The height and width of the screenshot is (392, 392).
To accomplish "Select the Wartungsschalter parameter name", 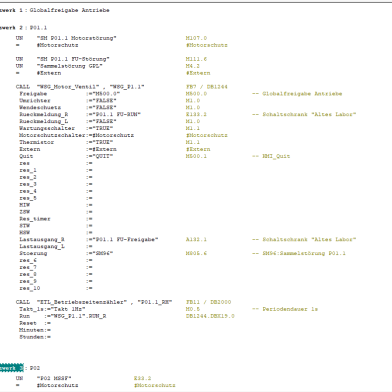I will 47,128.
